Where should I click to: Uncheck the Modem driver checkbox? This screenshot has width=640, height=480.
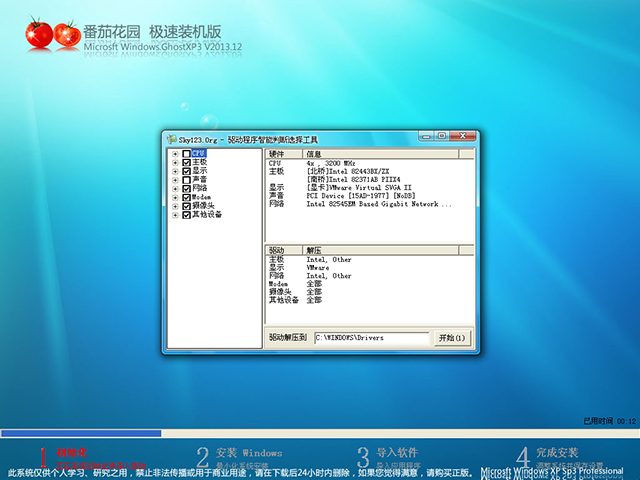point(186,197)
